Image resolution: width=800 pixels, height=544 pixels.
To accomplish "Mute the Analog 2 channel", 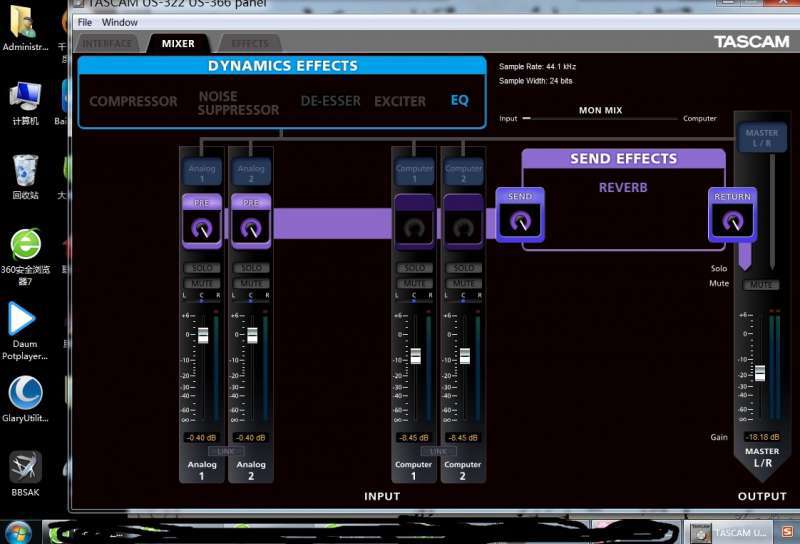I will (x=251, y=283).
